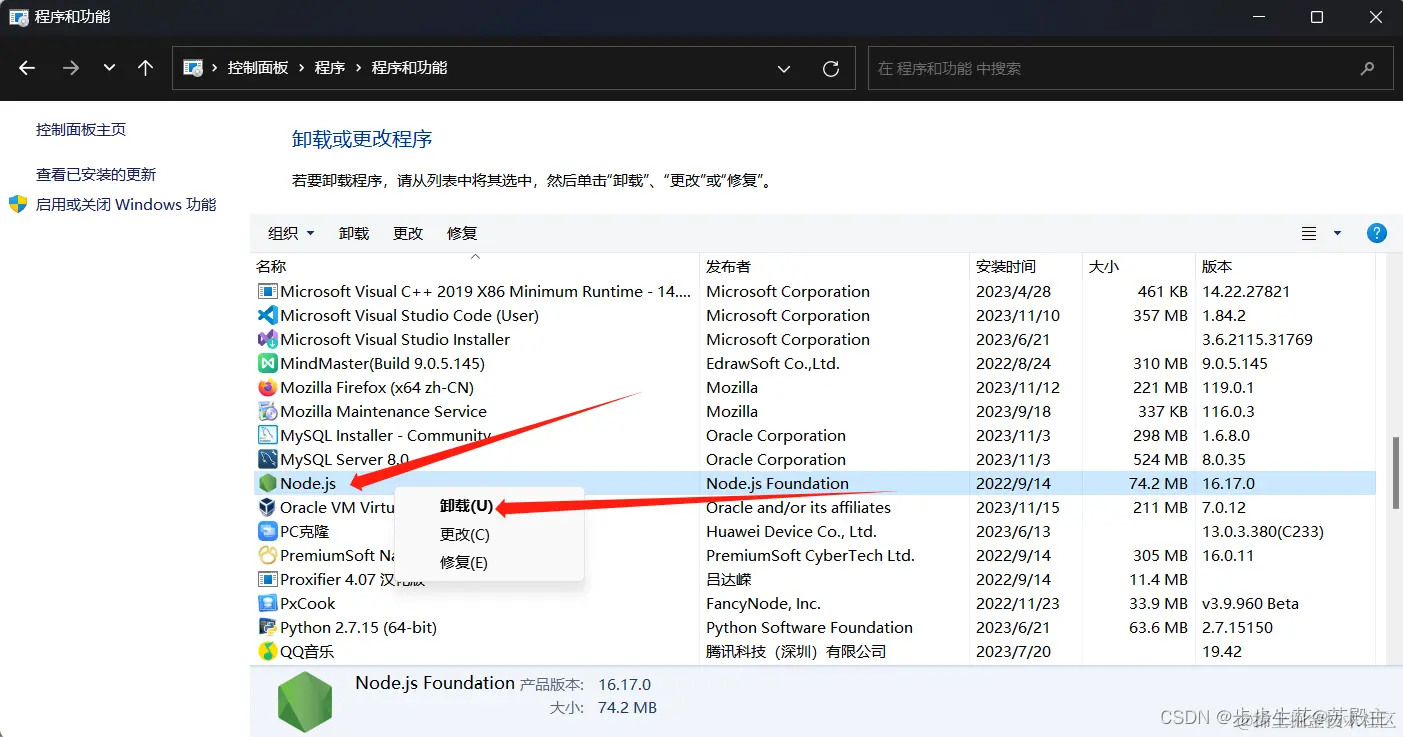Open the help question mark icon
1403x737 pixels.
(x=1377, y=233)
